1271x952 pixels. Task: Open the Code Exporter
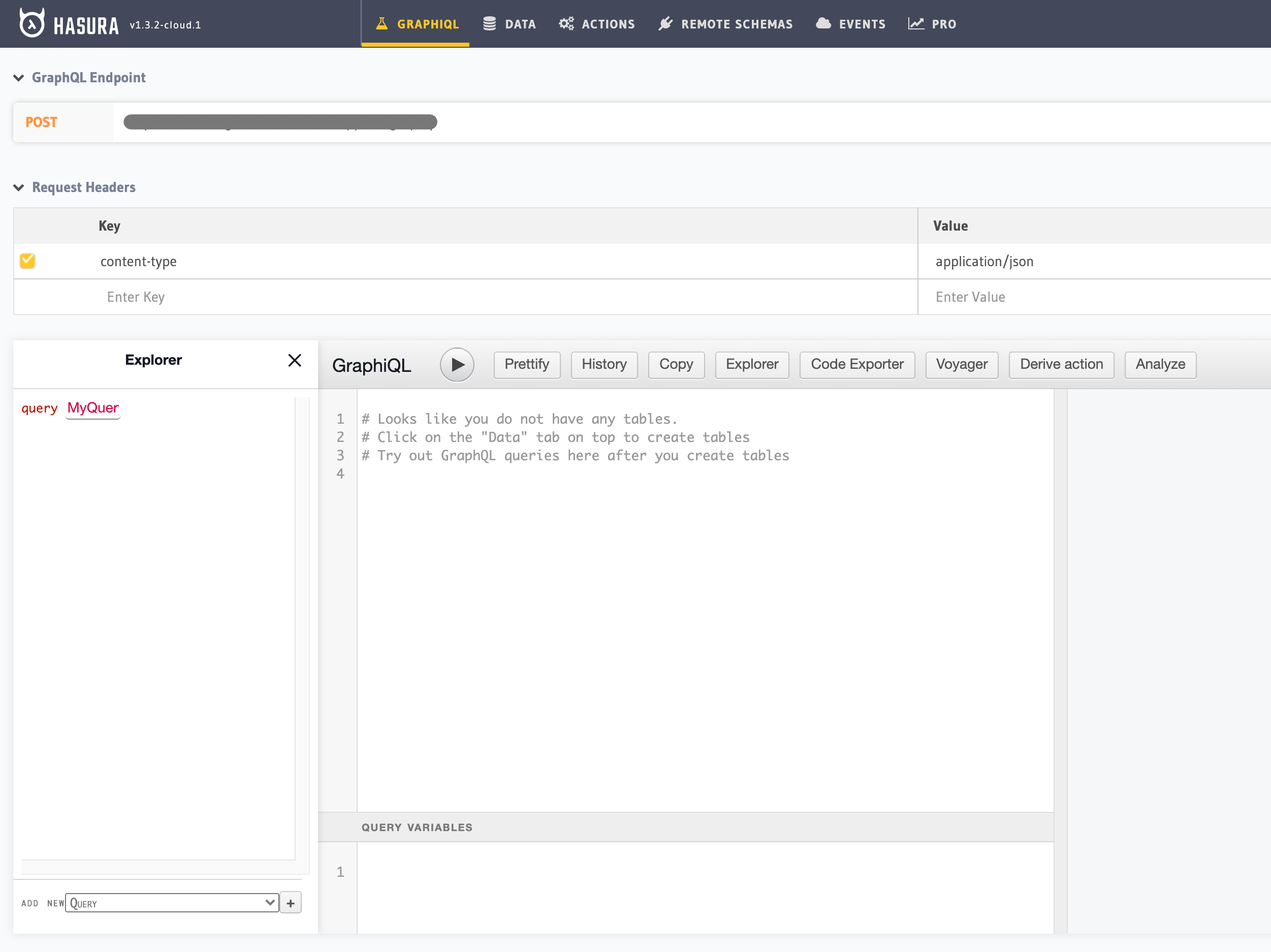pyautogui.click(x=857, y=364)
